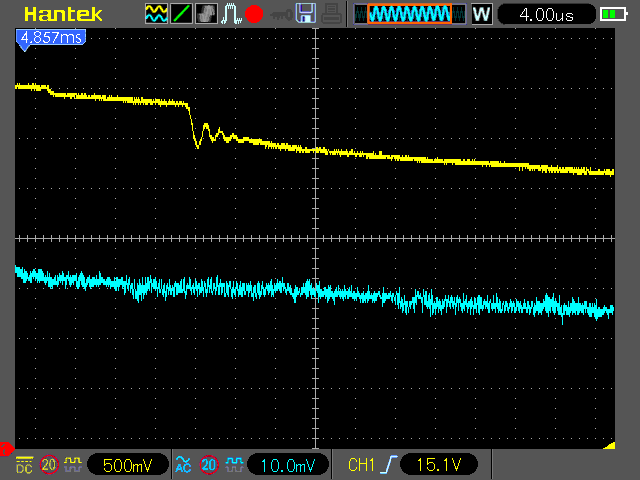Screen dimensions: 640x480
Task: Click the red stop status indicator
Action: 254,14
